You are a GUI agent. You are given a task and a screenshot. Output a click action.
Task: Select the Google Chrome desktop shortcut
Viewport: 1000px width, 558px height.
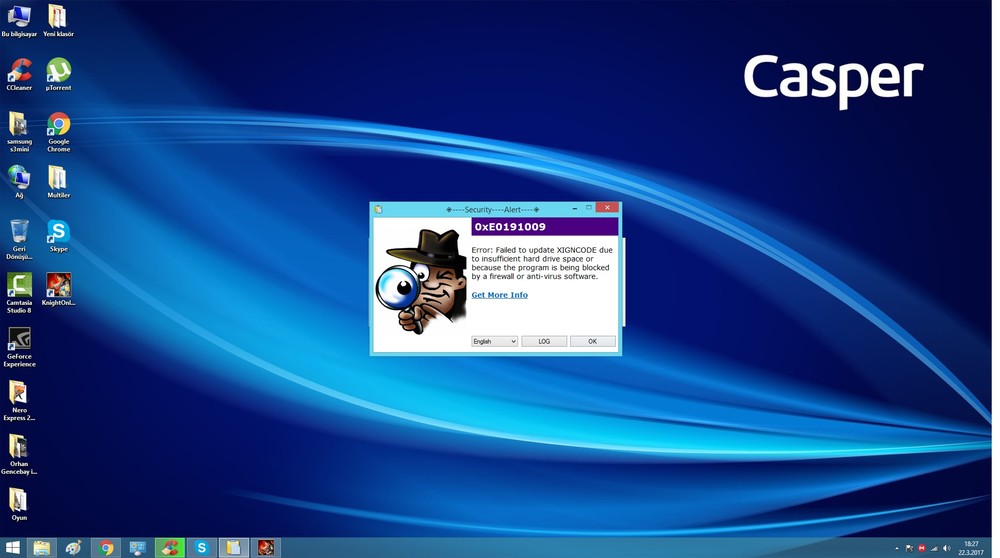[x=58, y=132]
